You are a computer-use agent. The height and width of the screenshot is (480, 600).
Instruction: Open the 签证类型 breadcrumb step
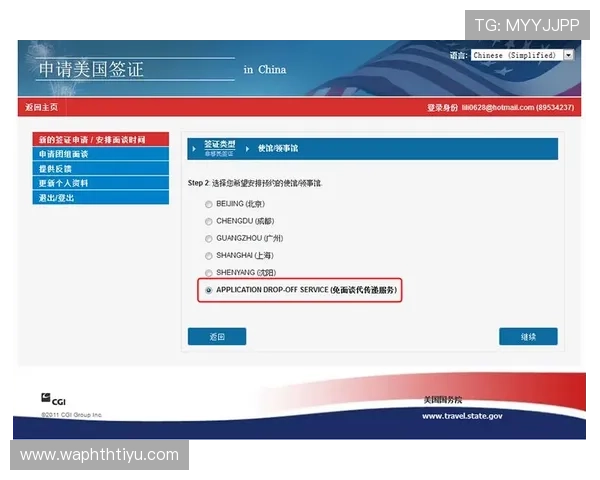click(x=219, y=144)
